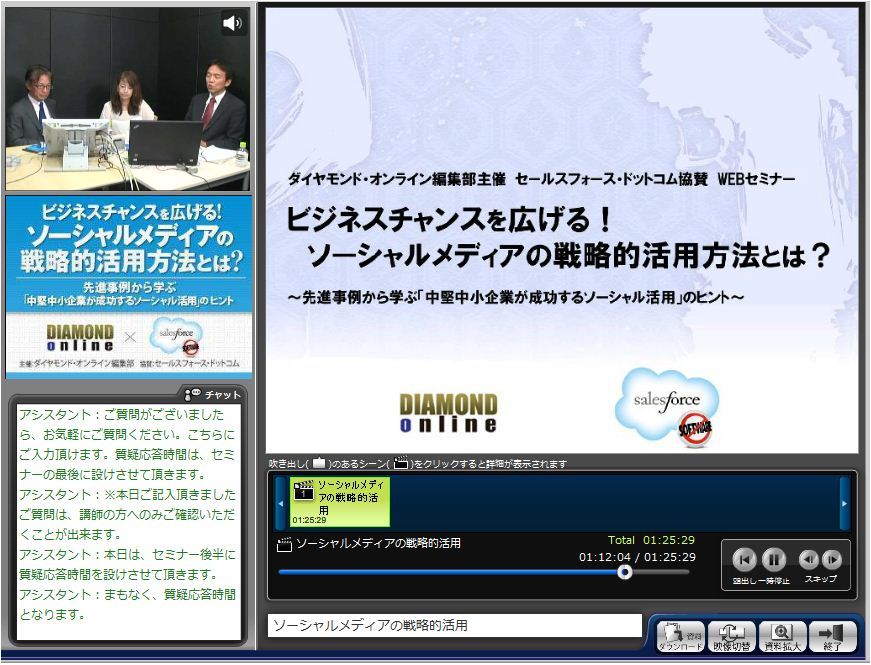The width and height of the screenshot is (871, 665).
Task: Skip backward with the left skip button
Action: (808, 559)
